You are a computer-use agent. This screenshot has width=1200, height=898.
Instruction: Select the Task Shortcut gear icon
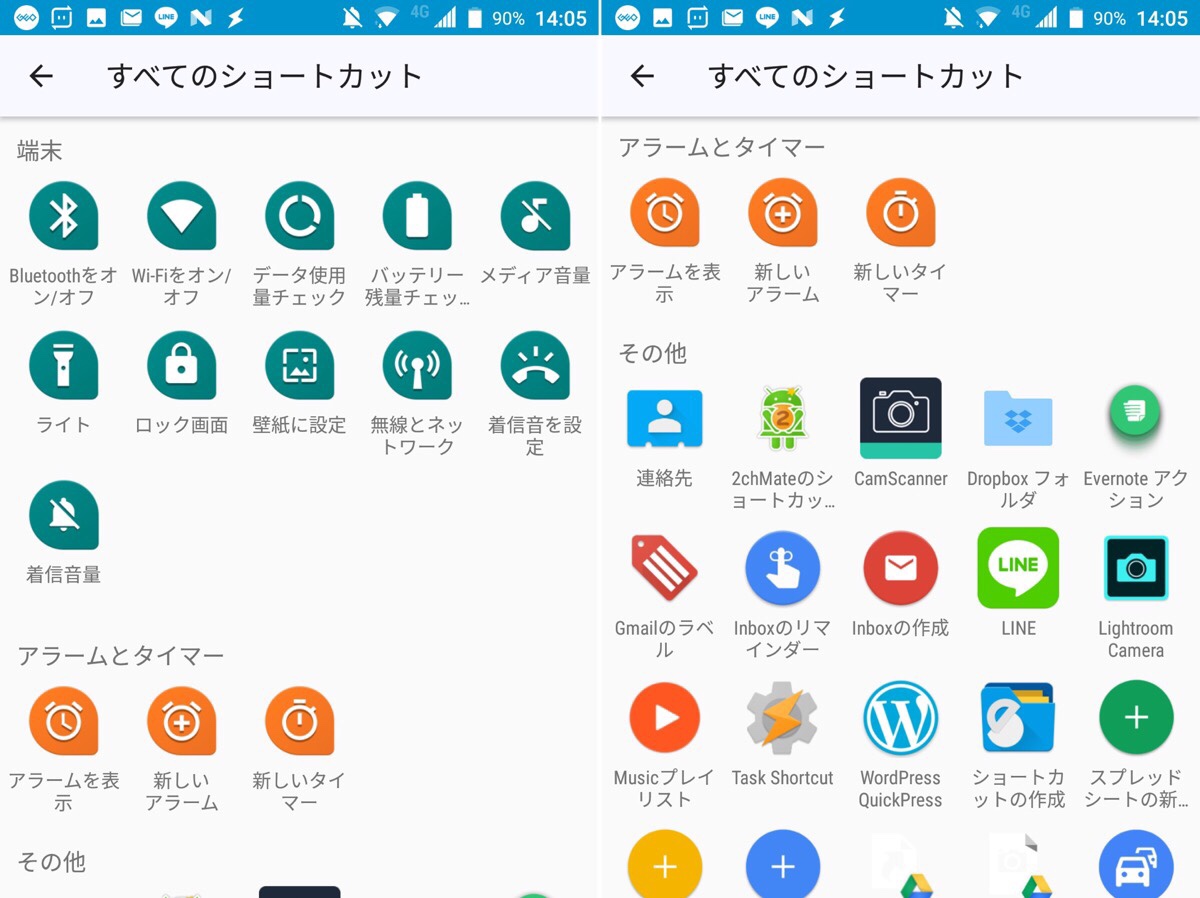(x=783, y=718)
